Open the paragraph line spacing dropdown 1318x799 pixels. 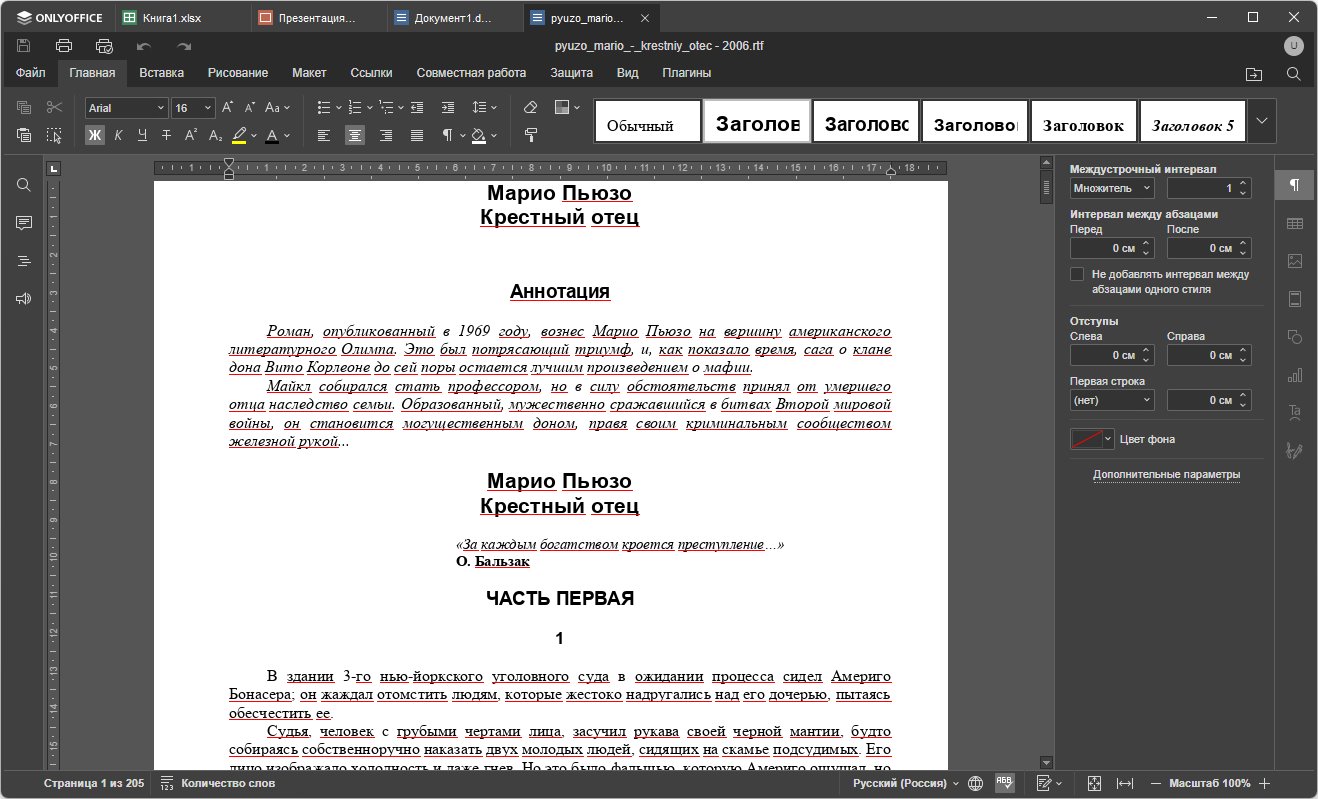484,107
